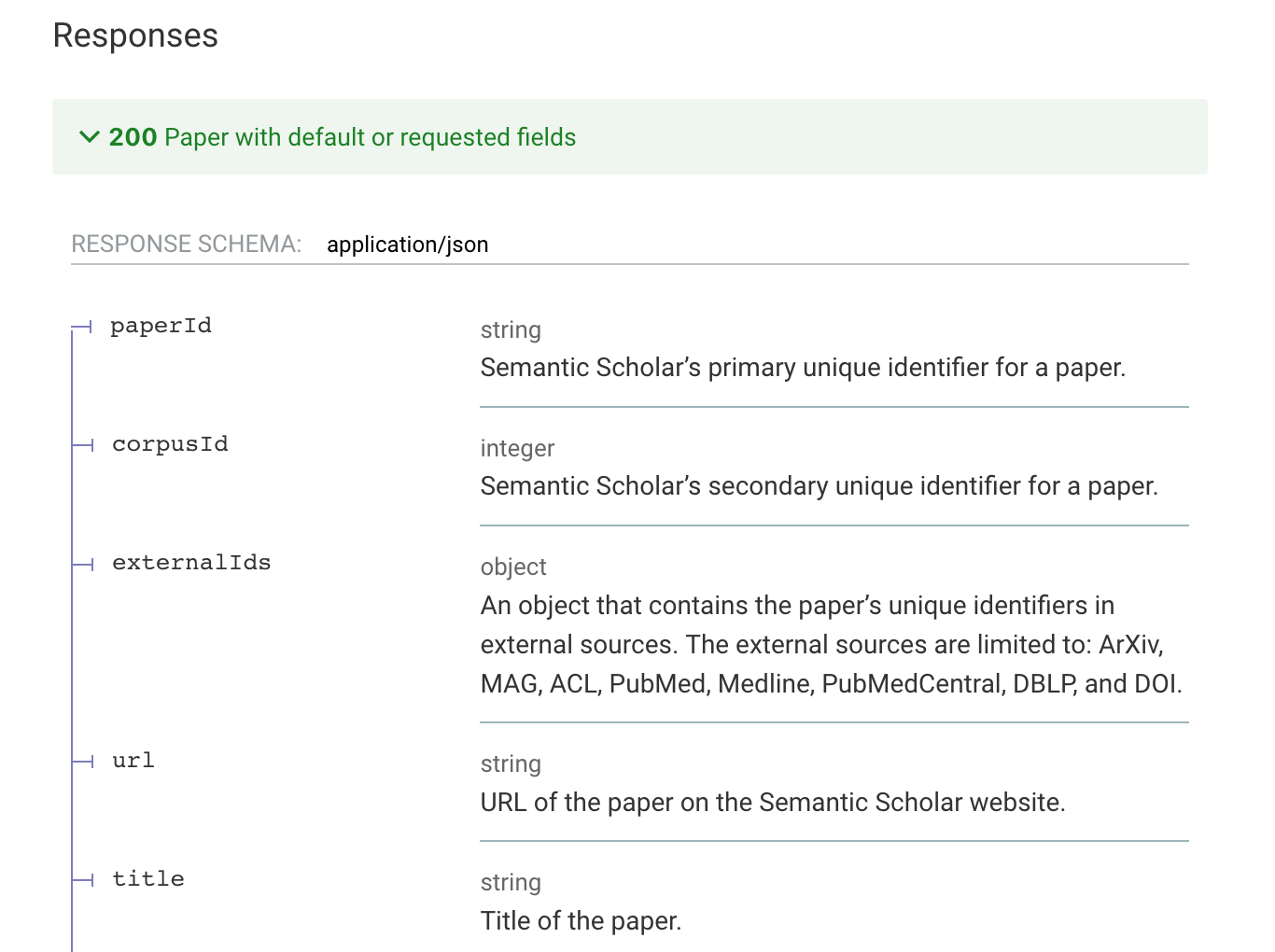Select the url field name
The height and width of the screenshot is (952, 1275).
pos(132,761)
